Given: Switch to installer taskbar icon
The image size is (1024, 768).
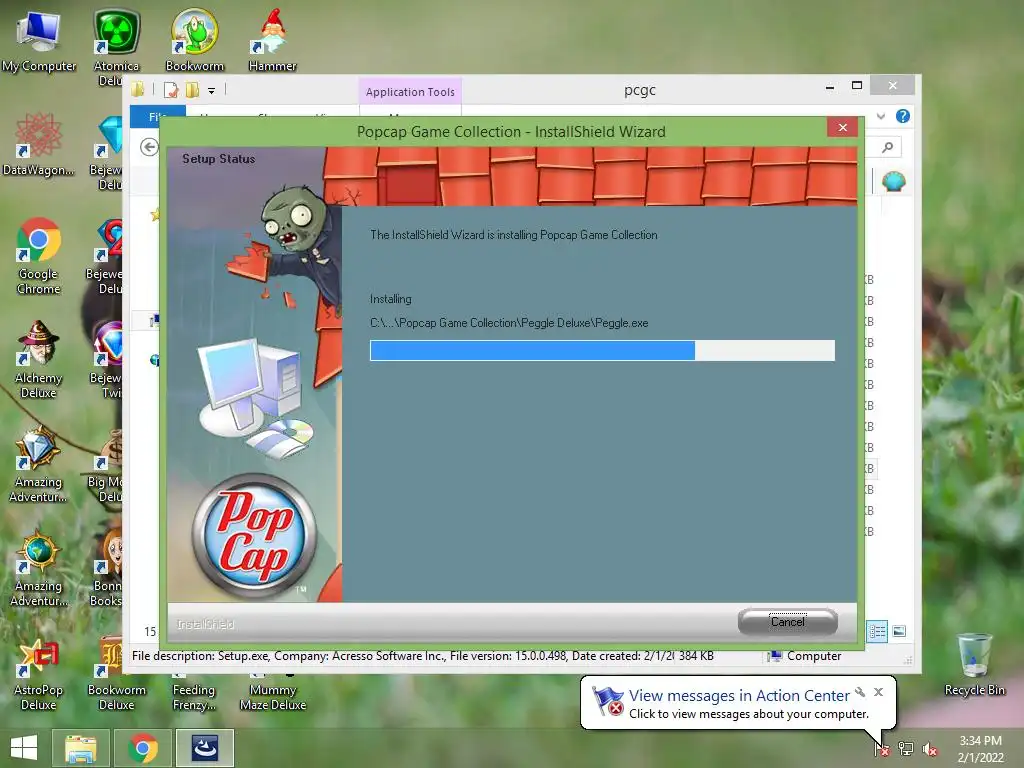Looking at the screenshot, I should pos(204,748).
